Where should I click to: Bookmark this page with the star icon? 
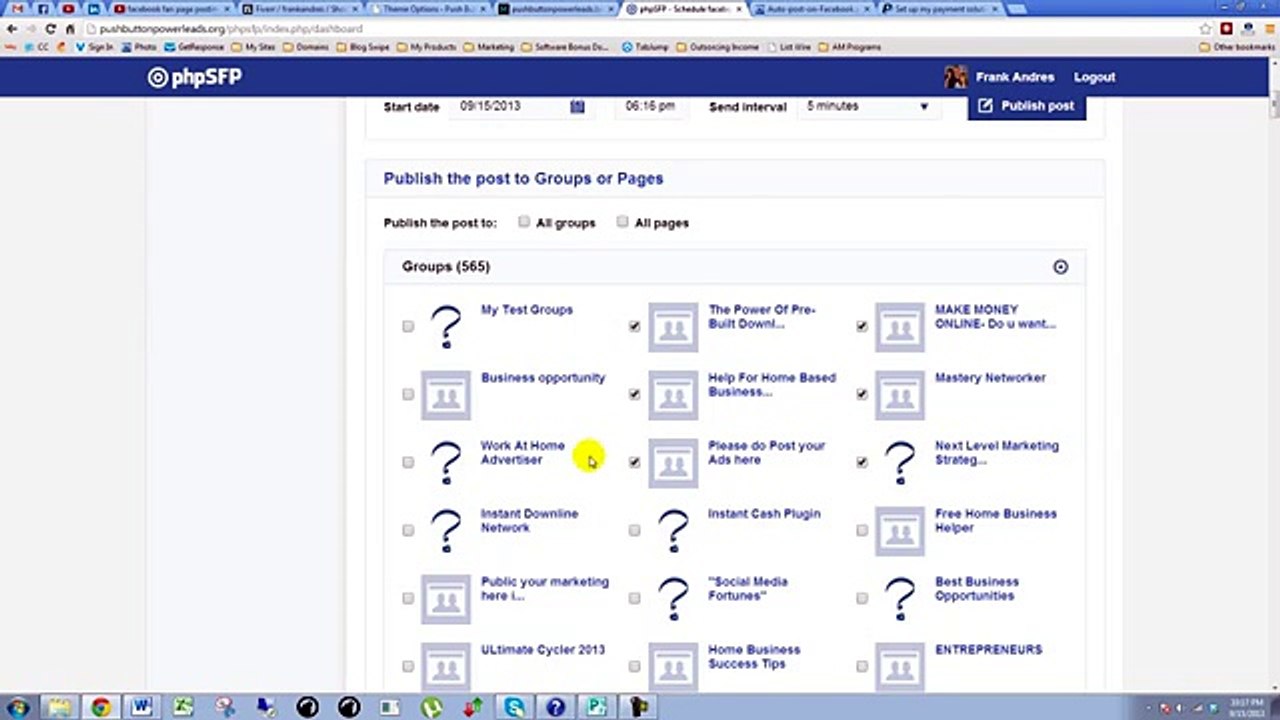click(1206, 29)
